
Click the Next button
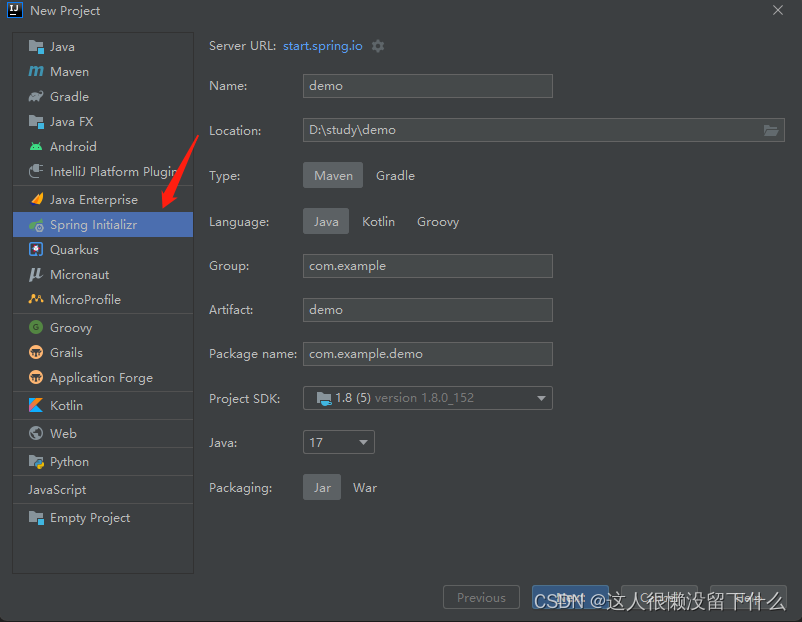(x=570, y=597)
